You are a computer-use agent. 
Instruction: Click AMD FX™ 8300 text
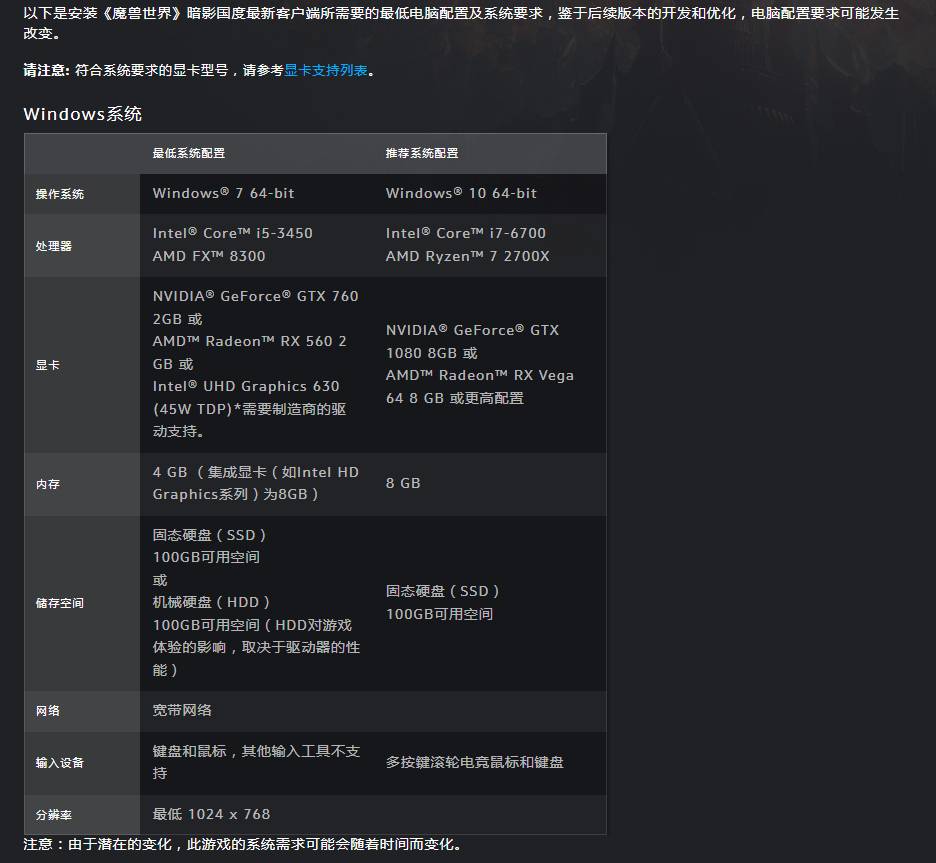point(209,256)
